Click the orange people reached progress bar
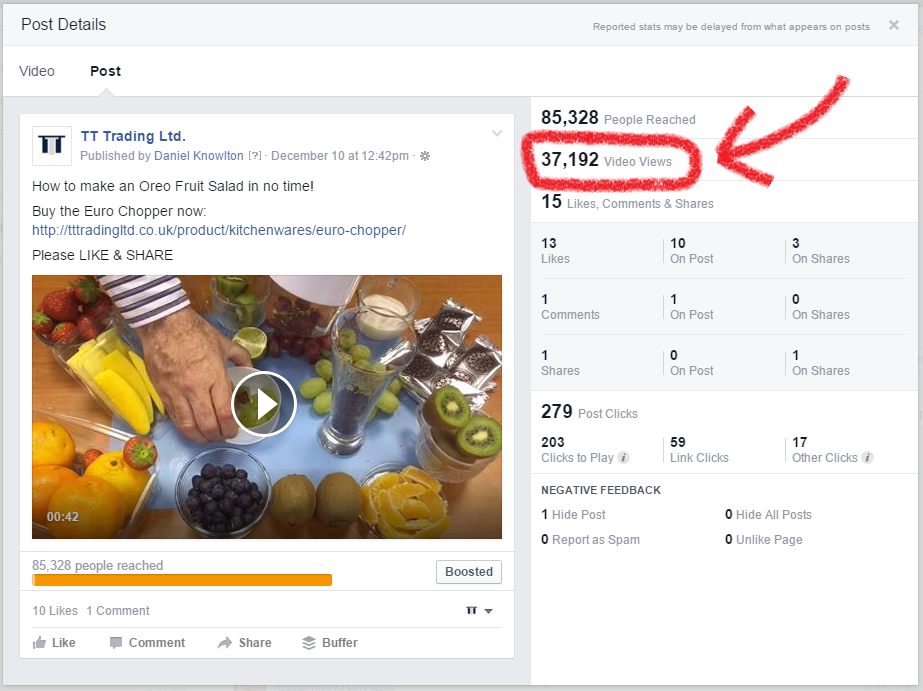The image size is (923, 691). (x=182, y=580)
